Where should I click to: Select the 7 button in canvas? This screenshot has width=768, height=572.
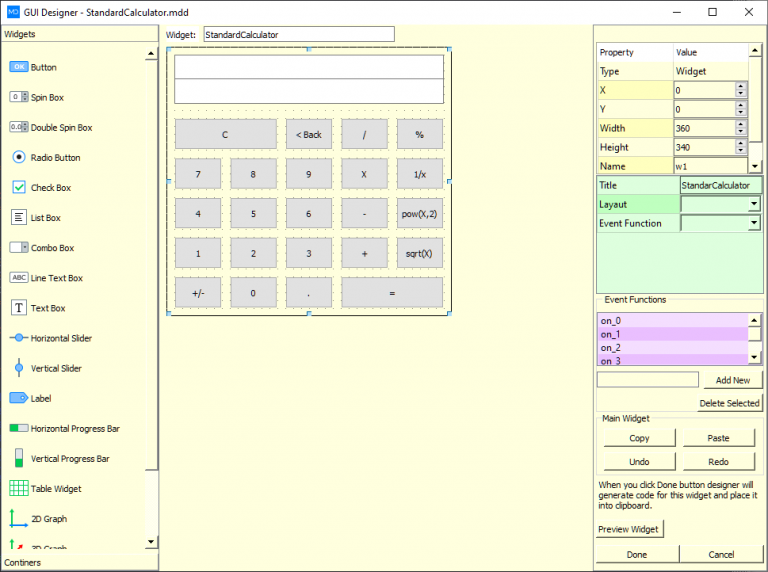coord(198,174)
